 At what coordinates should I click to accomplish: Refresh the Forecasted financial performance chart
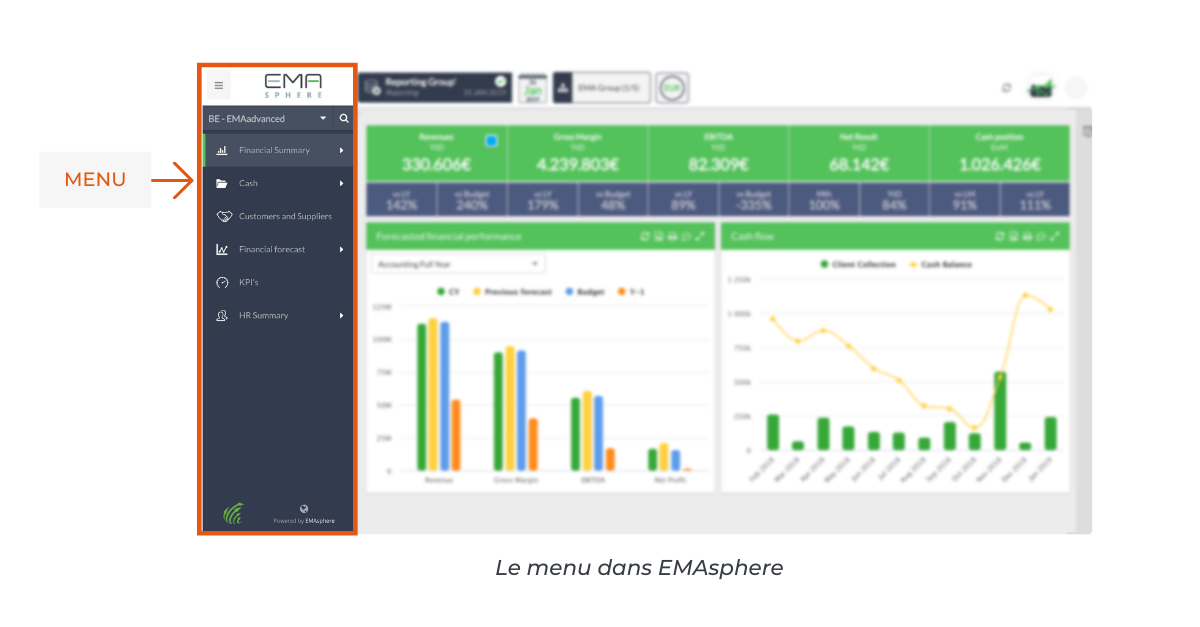[644, 237]
